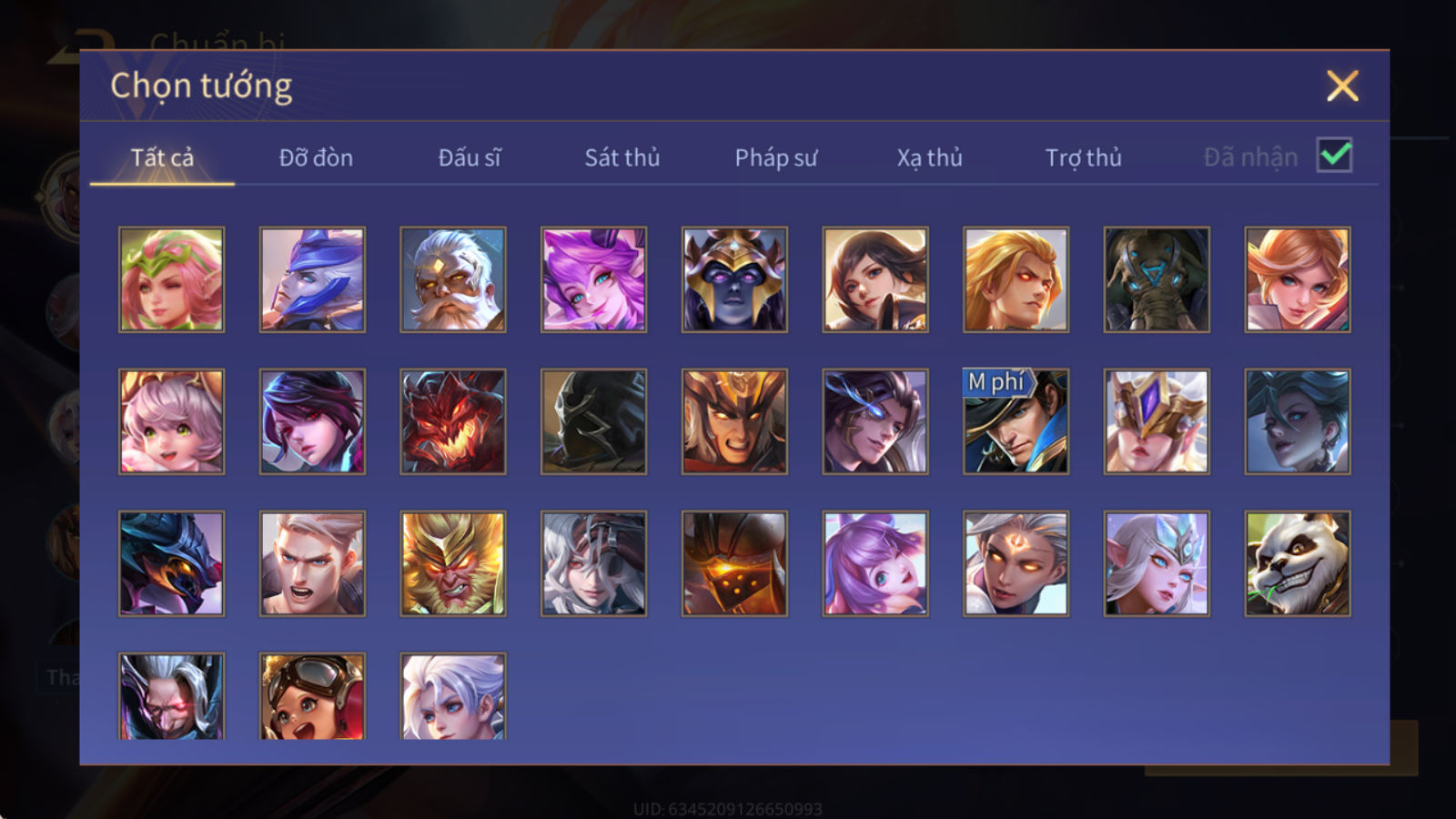The width and height of the screenshot is (1456, 819).
Task: Toggle the 'Đã nhận' checkbox
Action: 1334,156
